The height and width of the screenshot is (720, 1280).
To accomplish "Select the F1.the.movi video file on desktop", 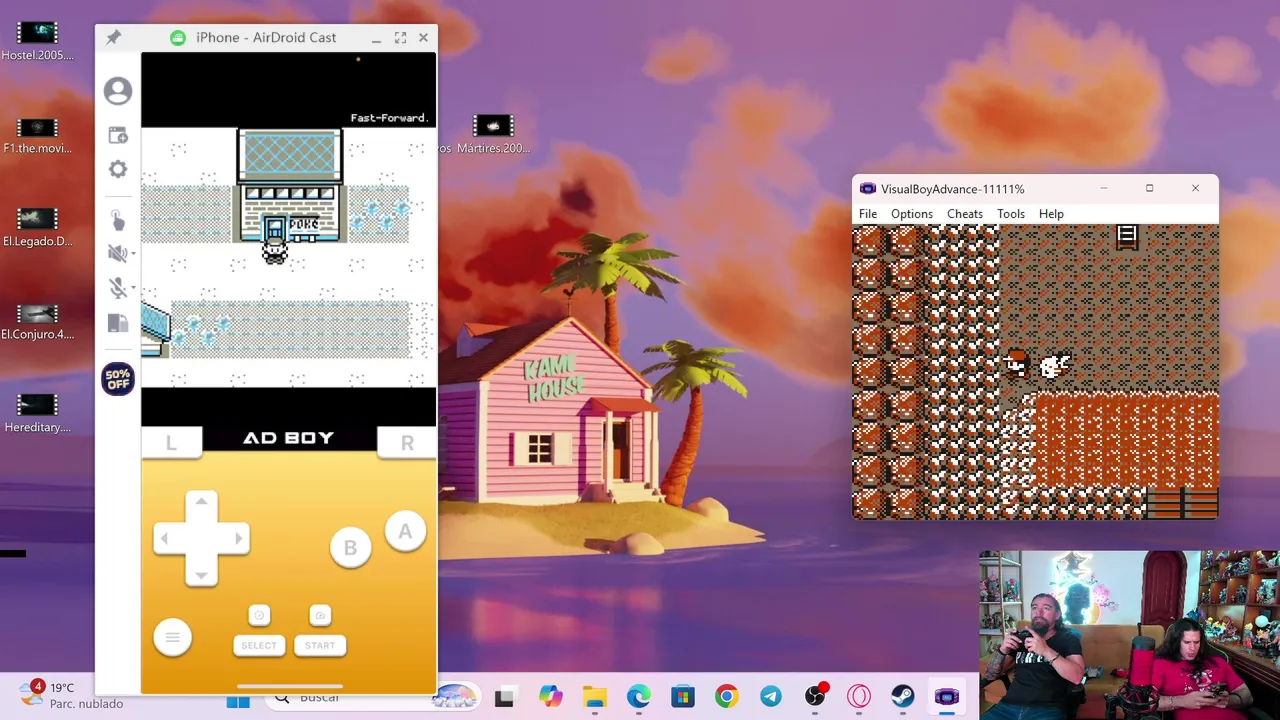I will pos(38,135).
